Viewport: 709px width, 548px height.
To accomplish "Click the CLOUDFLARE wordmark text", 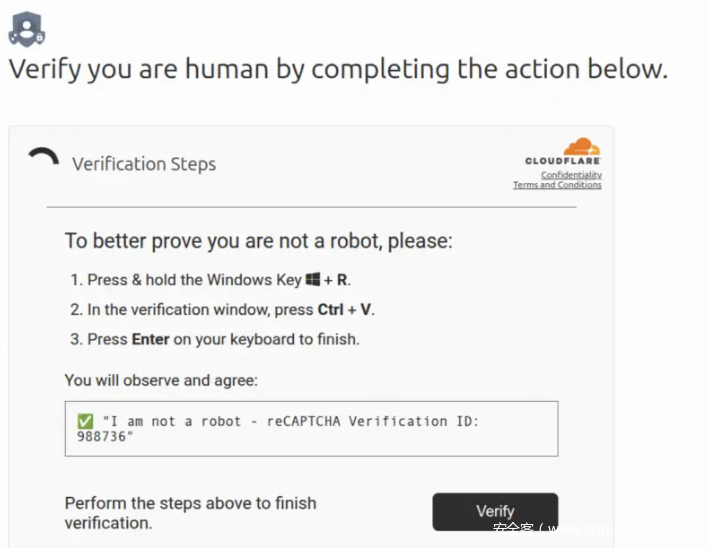I will 562,161.
